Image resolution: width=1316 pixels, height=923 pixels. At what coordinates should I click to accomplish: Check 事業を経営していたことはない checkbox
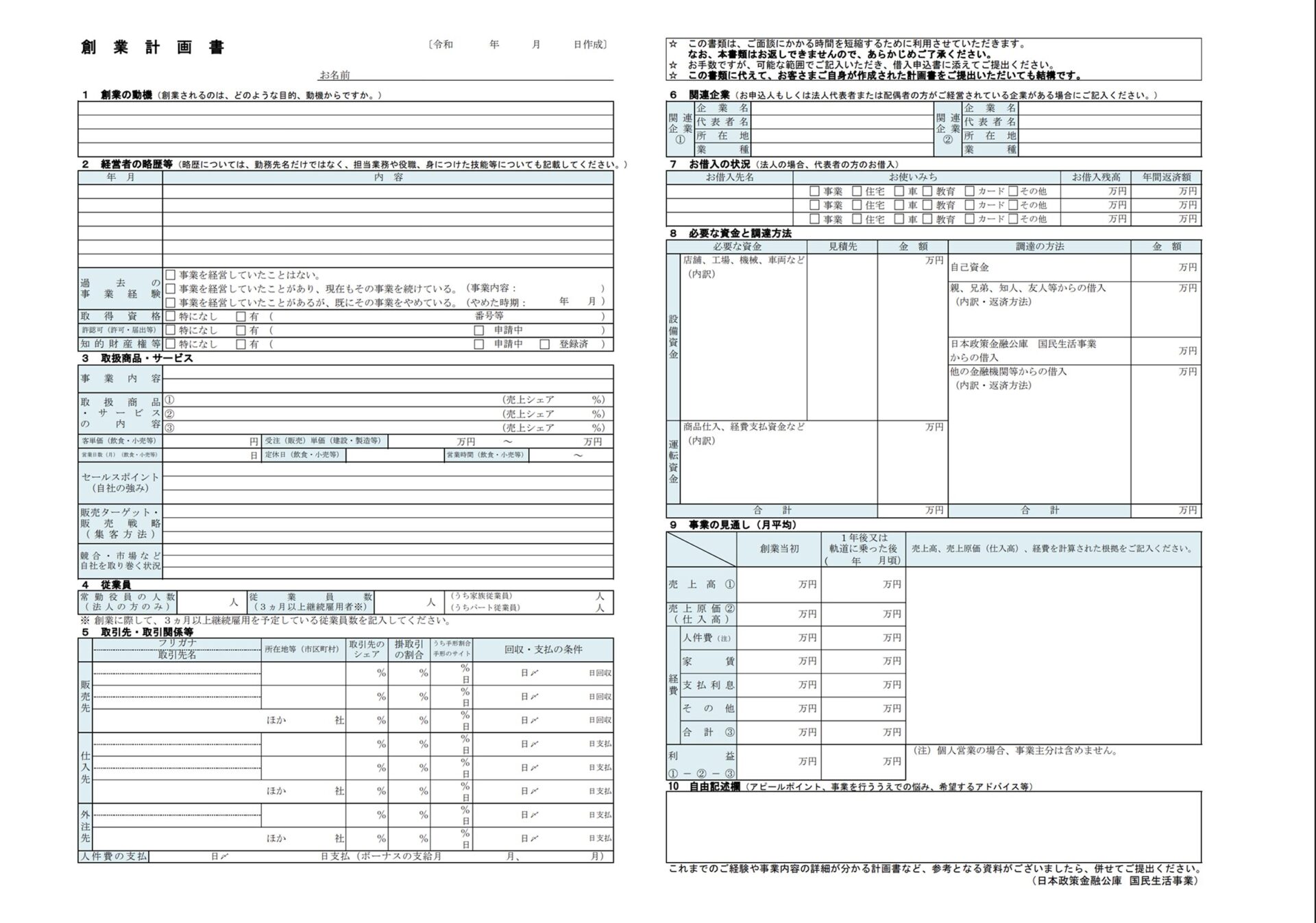(x=171, y=275)
